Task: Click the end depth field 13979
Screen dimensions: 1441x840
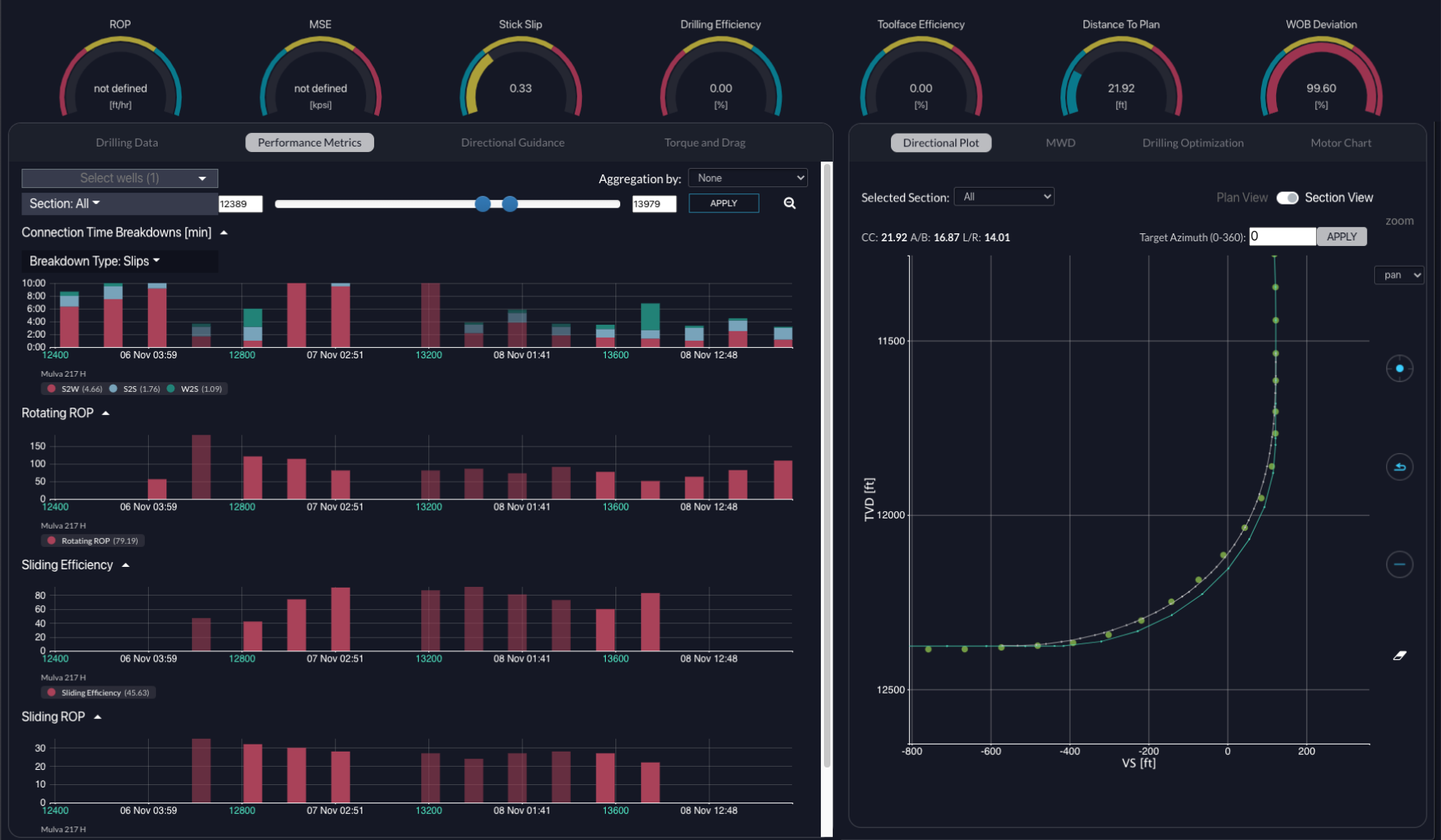Action: coord(654,204)
